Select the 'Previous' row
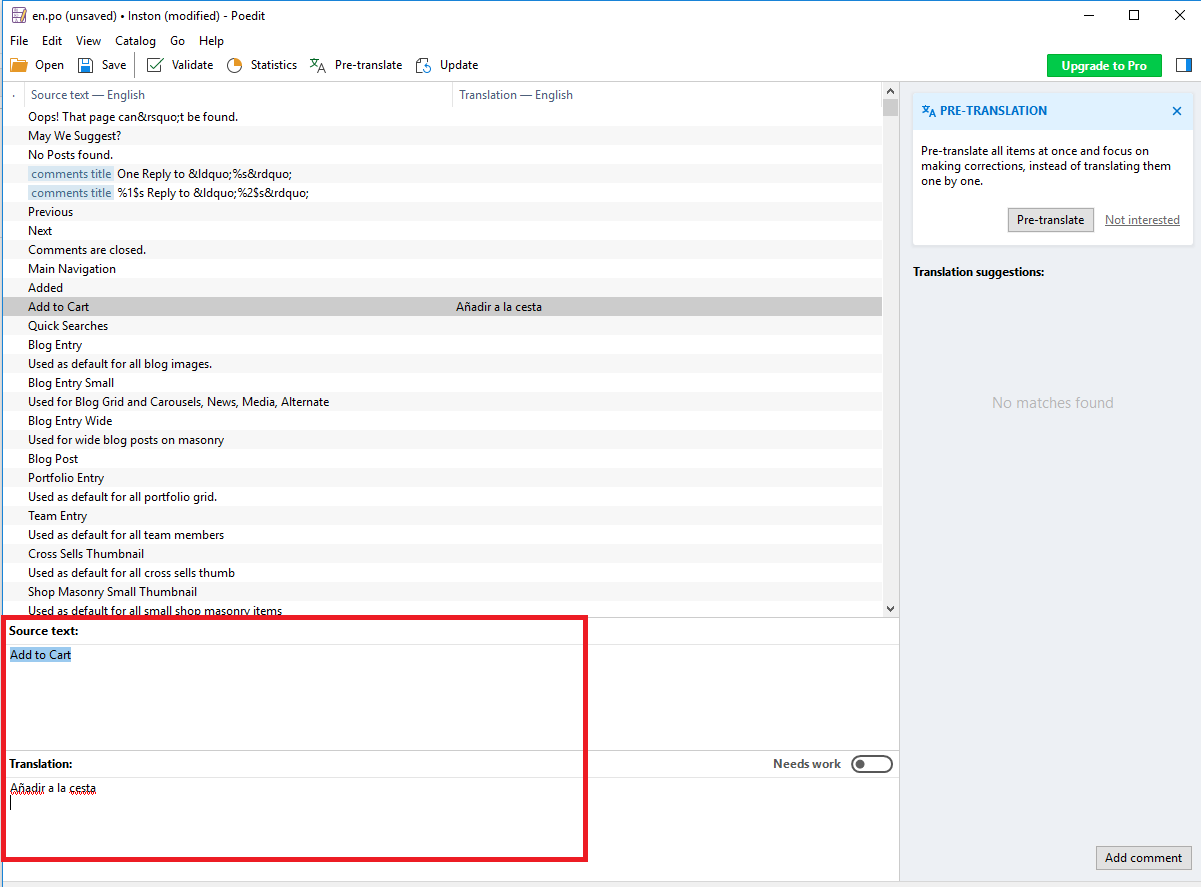This screenshot has width=1201, height=887. pyautogui.click(x=442, y=212)
